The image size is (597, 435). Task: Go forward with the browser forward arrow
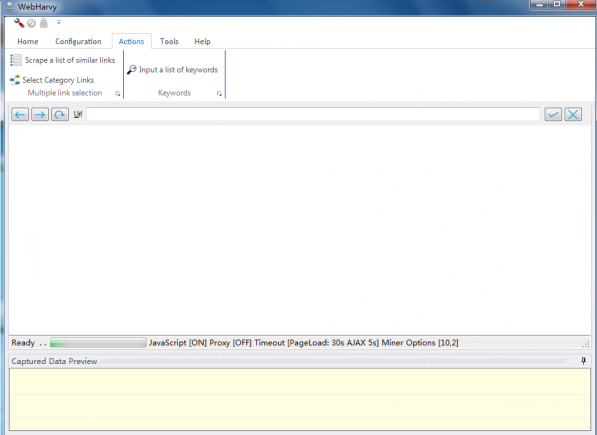(x=40, y=114)
